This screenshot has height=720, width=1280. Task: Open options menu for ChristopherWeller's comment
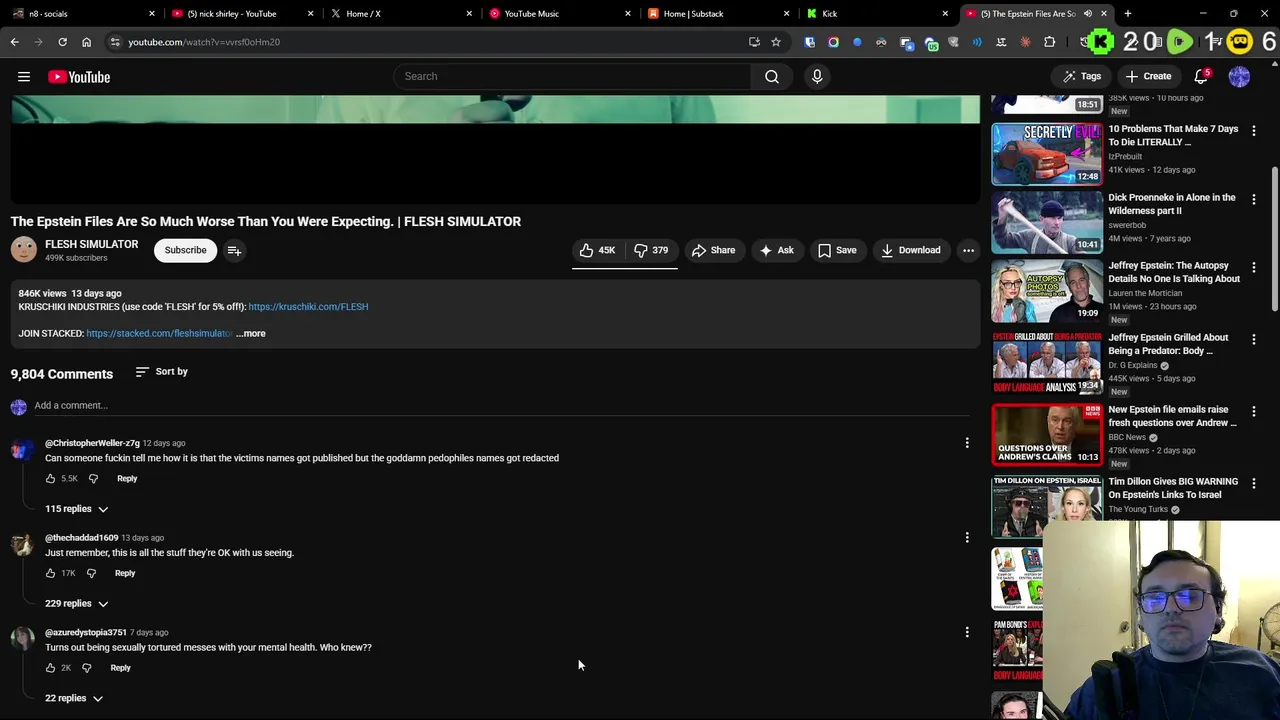(967, 443)
